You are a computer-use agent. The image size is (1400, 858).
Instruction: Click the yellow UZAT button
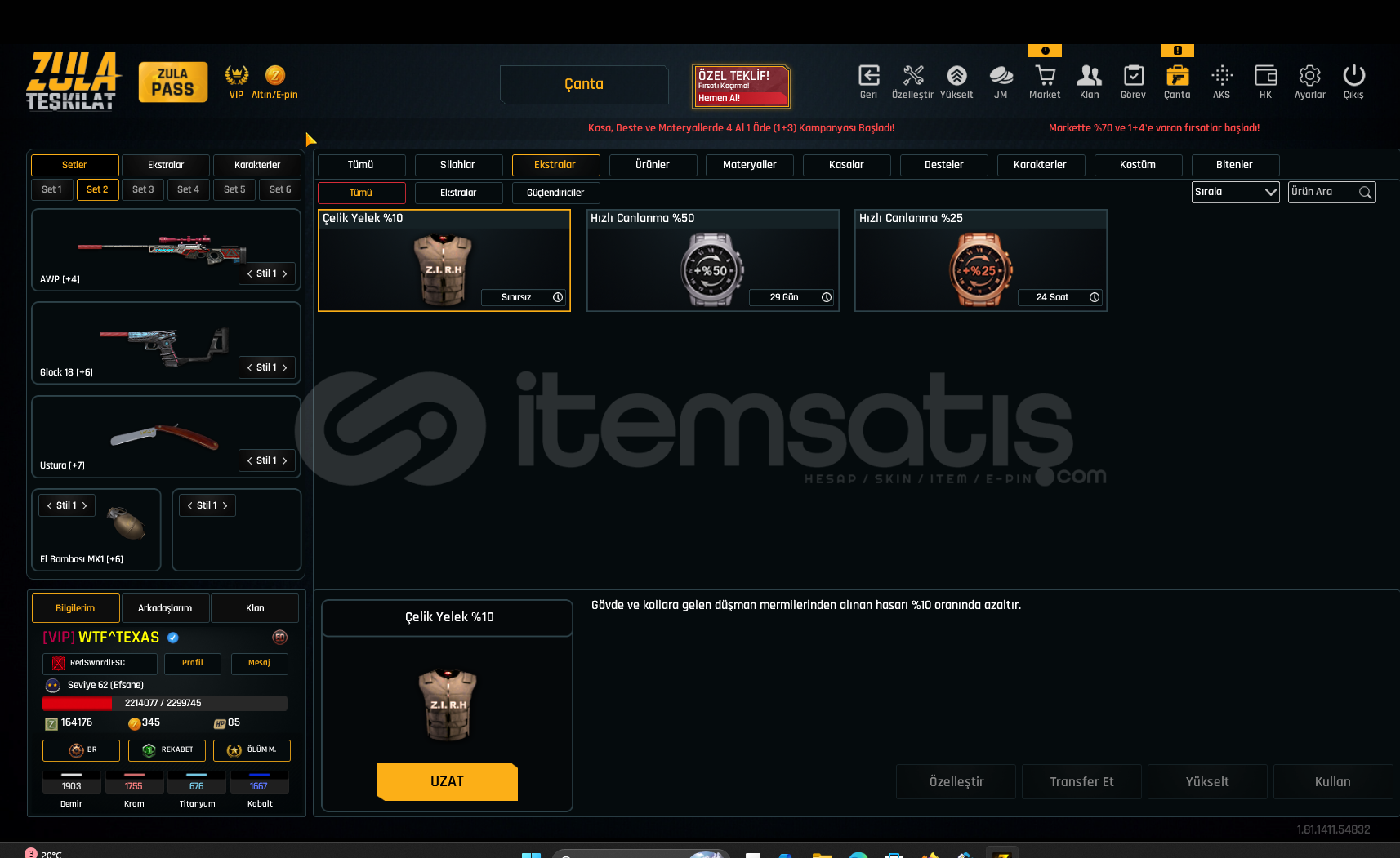(x=448, y=782)
